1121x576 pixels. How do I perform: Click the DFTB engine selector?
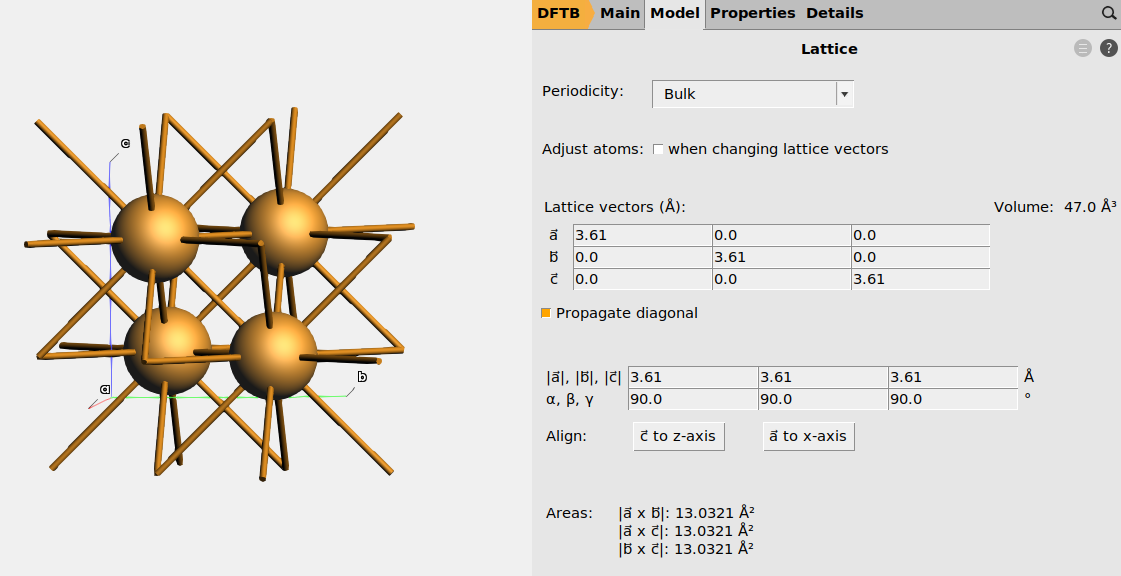pyautogui.click(x=560, y=14)
